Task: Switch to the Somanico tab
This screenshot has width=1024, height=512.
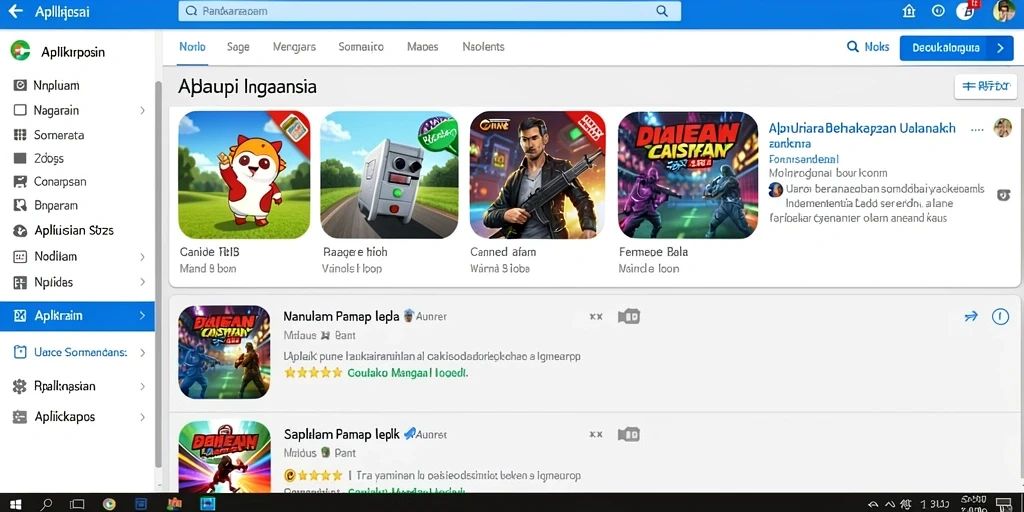Action: click(x=361, y=47)
